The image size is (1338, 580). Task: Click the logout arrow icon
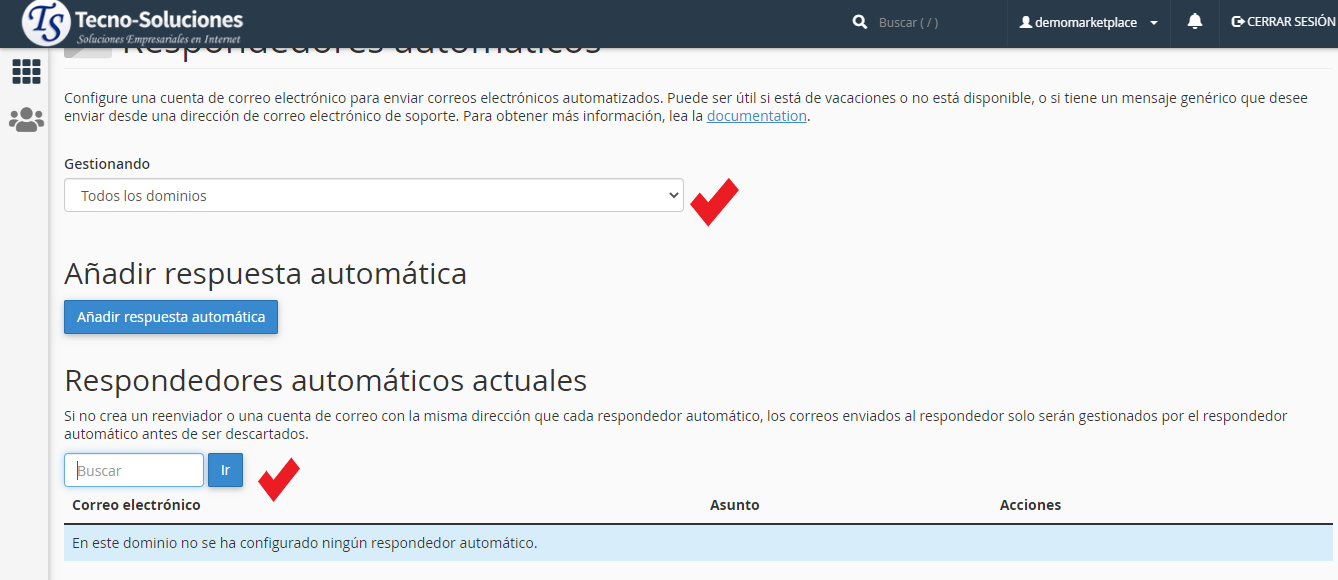click(x=1238, y=22)
